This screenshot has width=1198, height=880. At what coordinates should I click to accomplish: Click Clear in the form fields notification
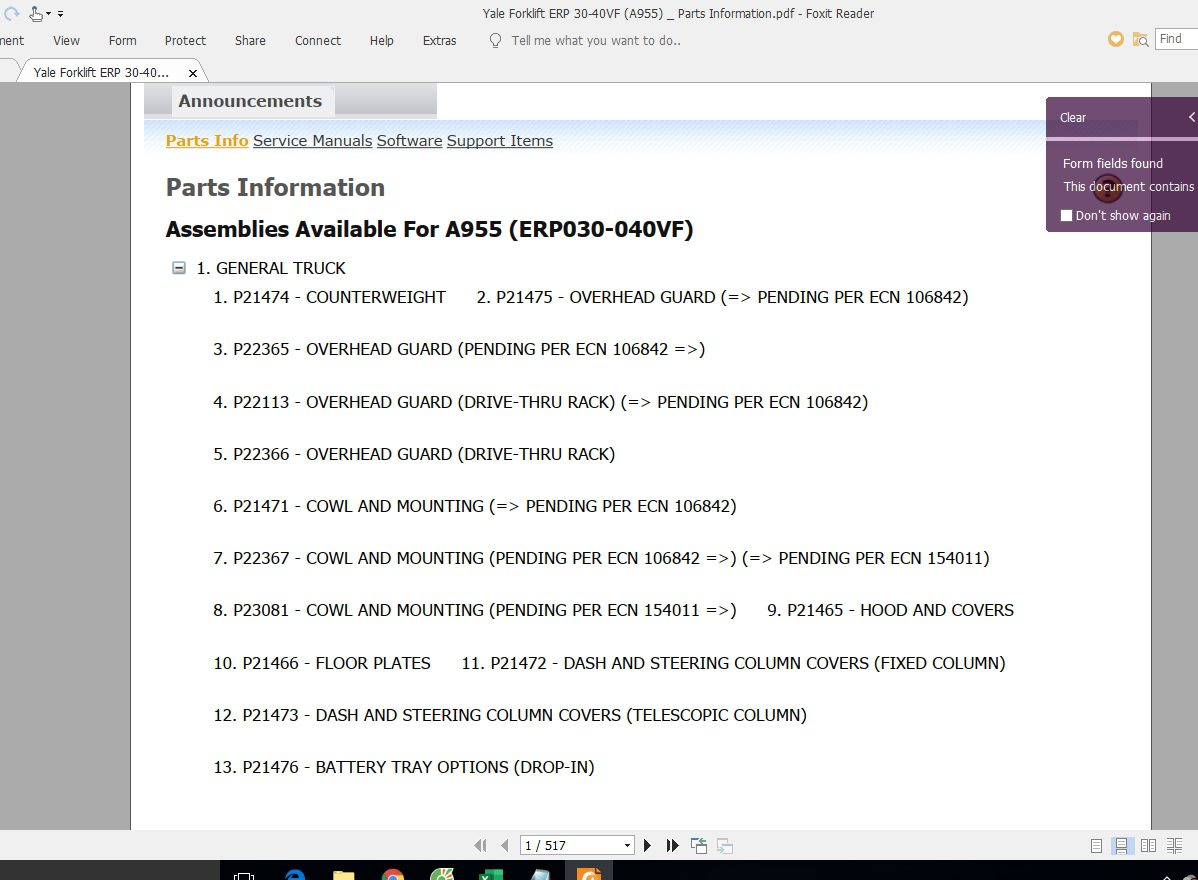pos(1072,118)
